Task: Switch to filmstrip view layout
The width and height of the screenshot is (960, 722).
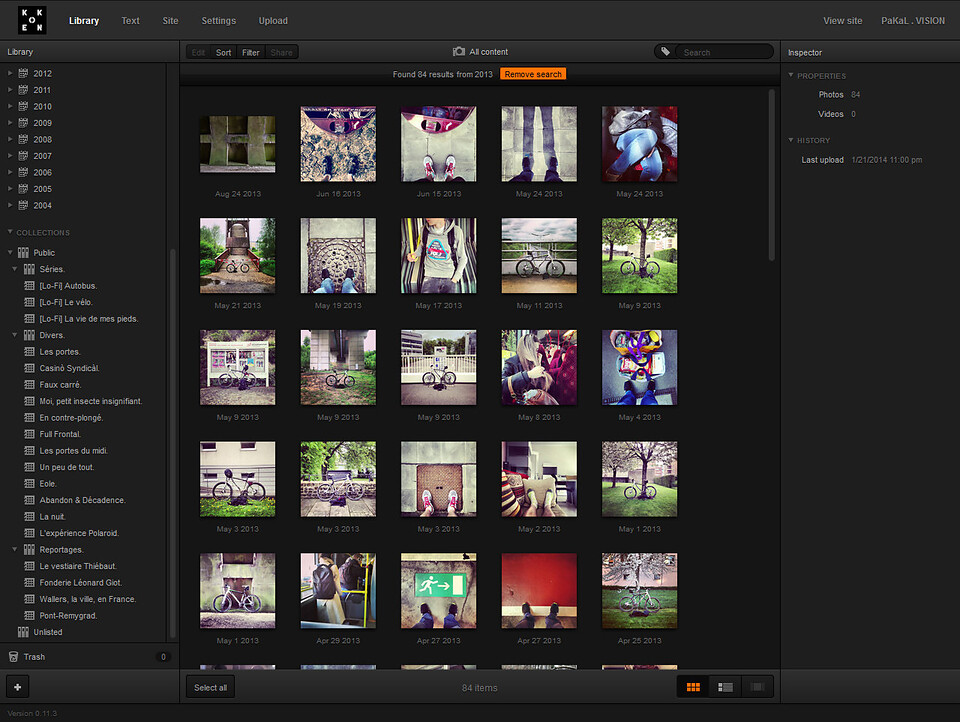Action: (757, 687)
